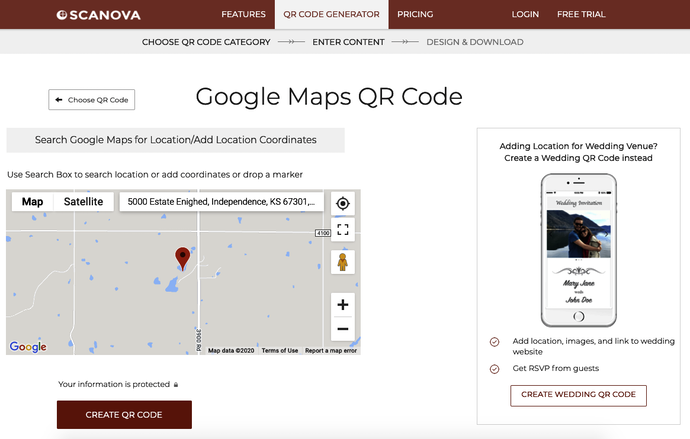Jump to Design & Download step
The width and height of the screenshot is (690, 439).
pyautogui.click(x=475, y=42)
